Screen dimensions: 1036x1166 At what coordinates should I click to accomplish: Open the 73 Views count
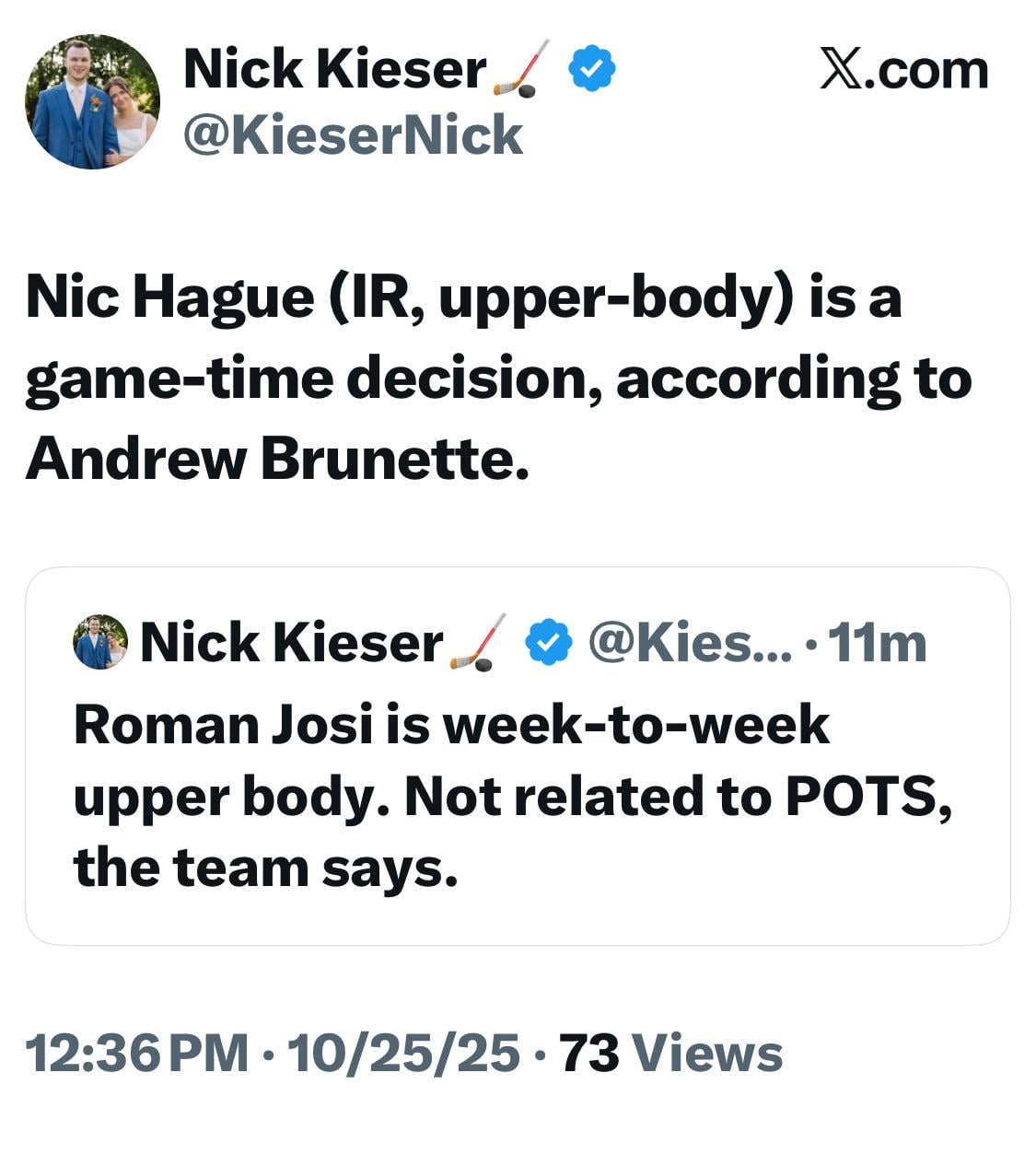point(670,1053)
